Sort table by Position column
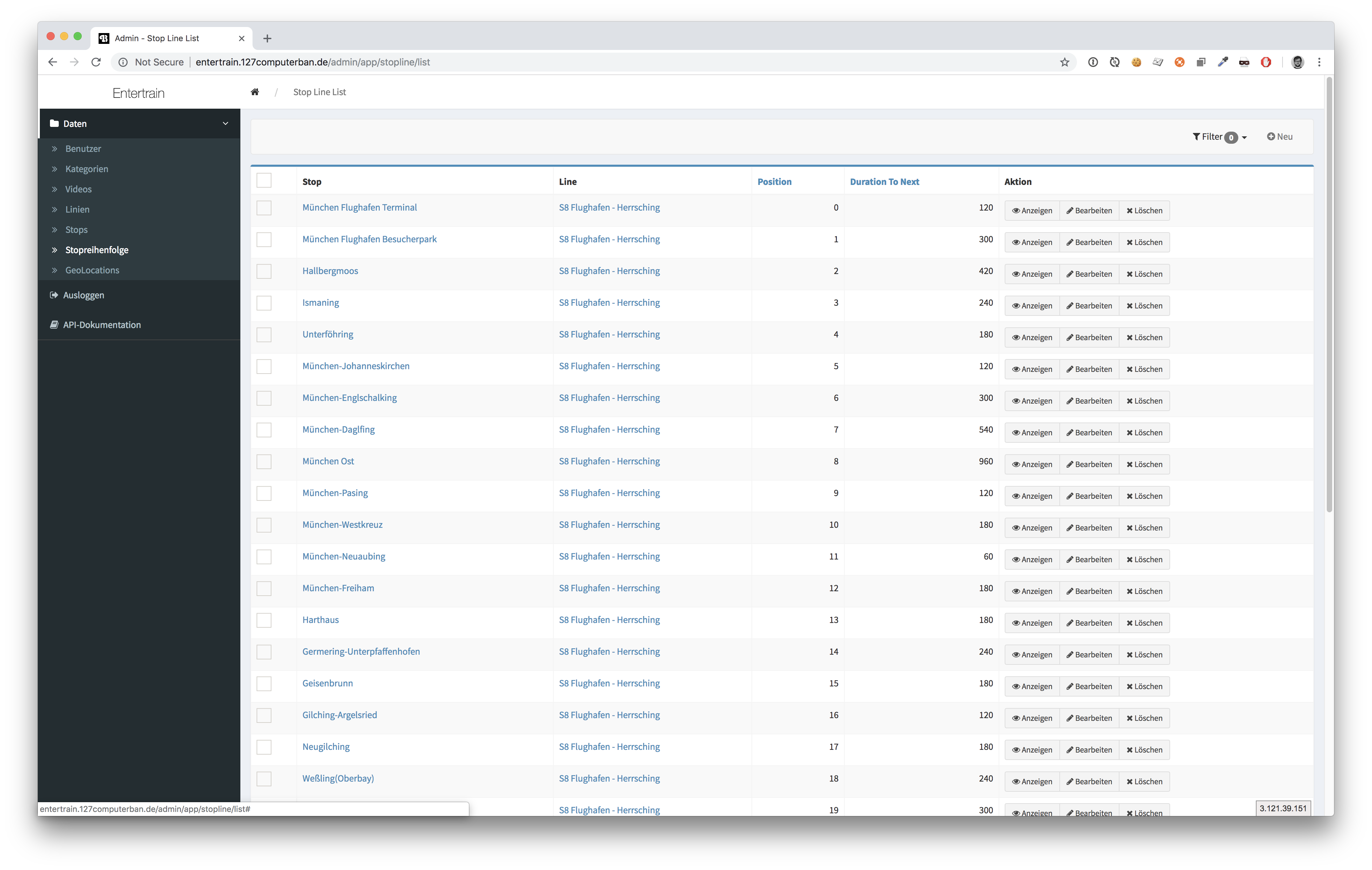 [774, 182]
